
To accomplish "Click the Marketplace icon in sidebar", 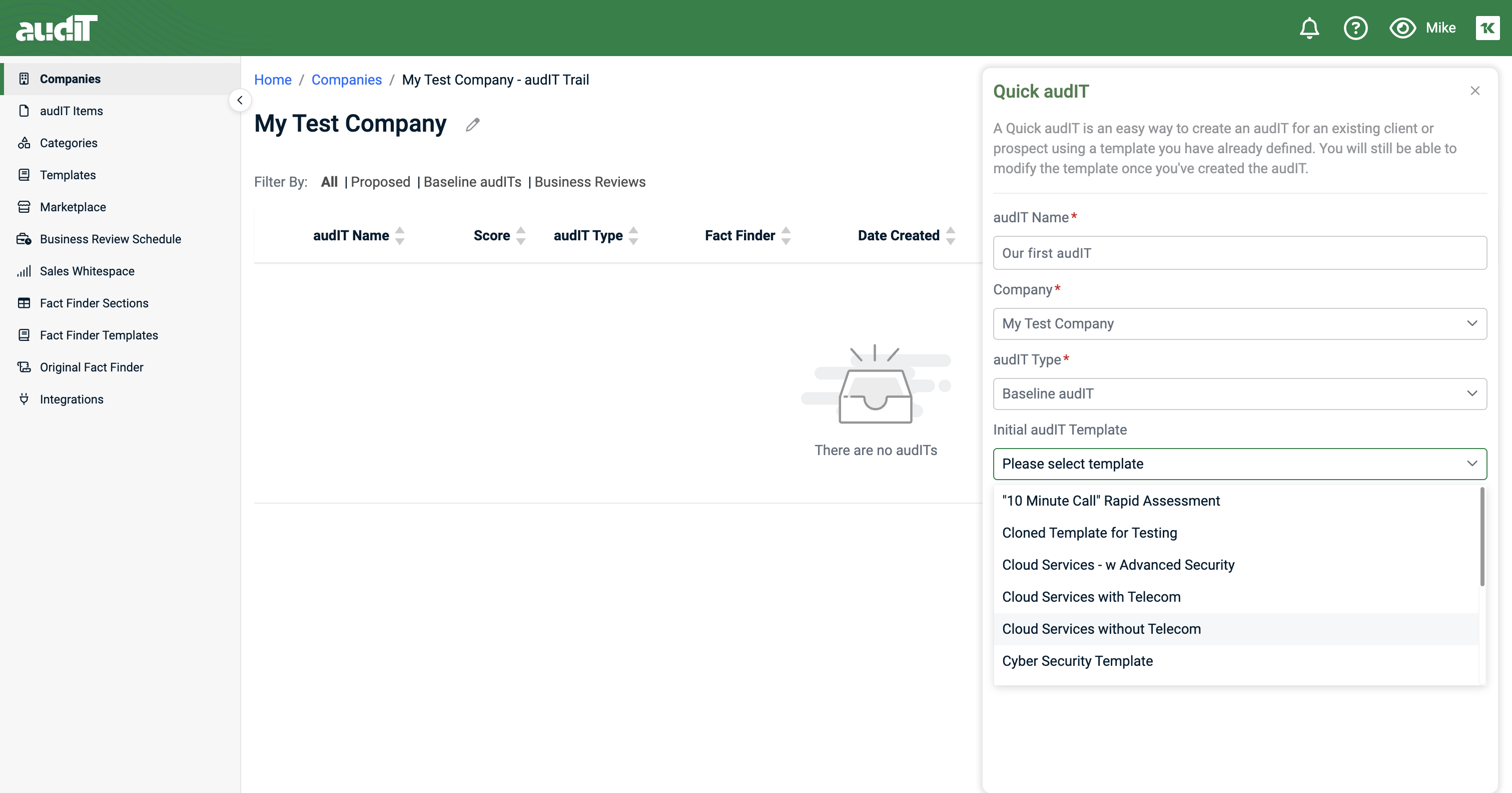I will (24, 207).
